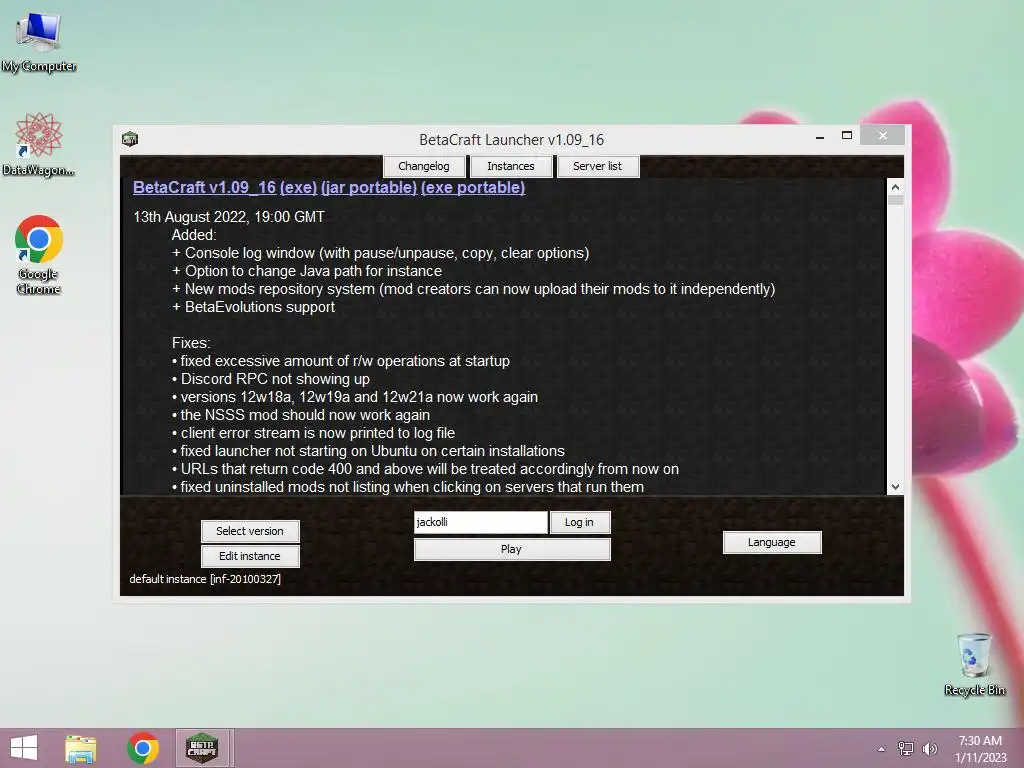Click 'the NSSS mod should now work again'

click(x=301, y=415)
